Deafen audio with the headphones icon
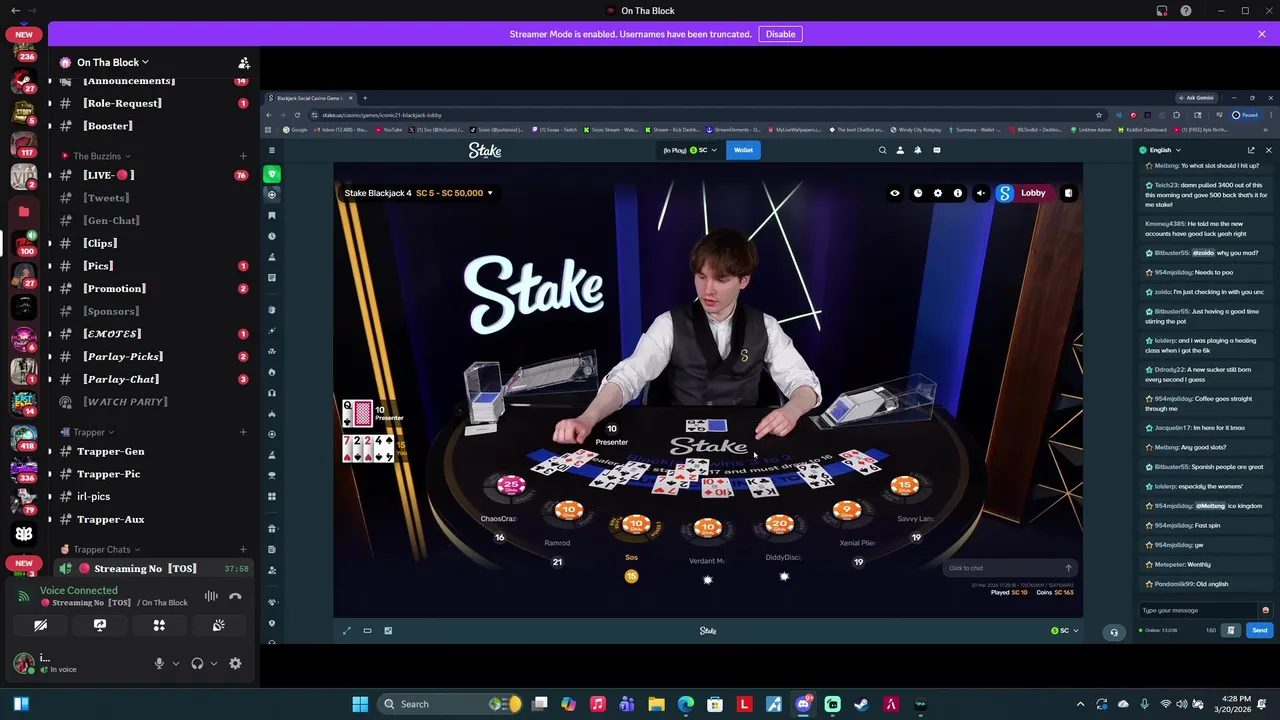 [x=197, y=663]
